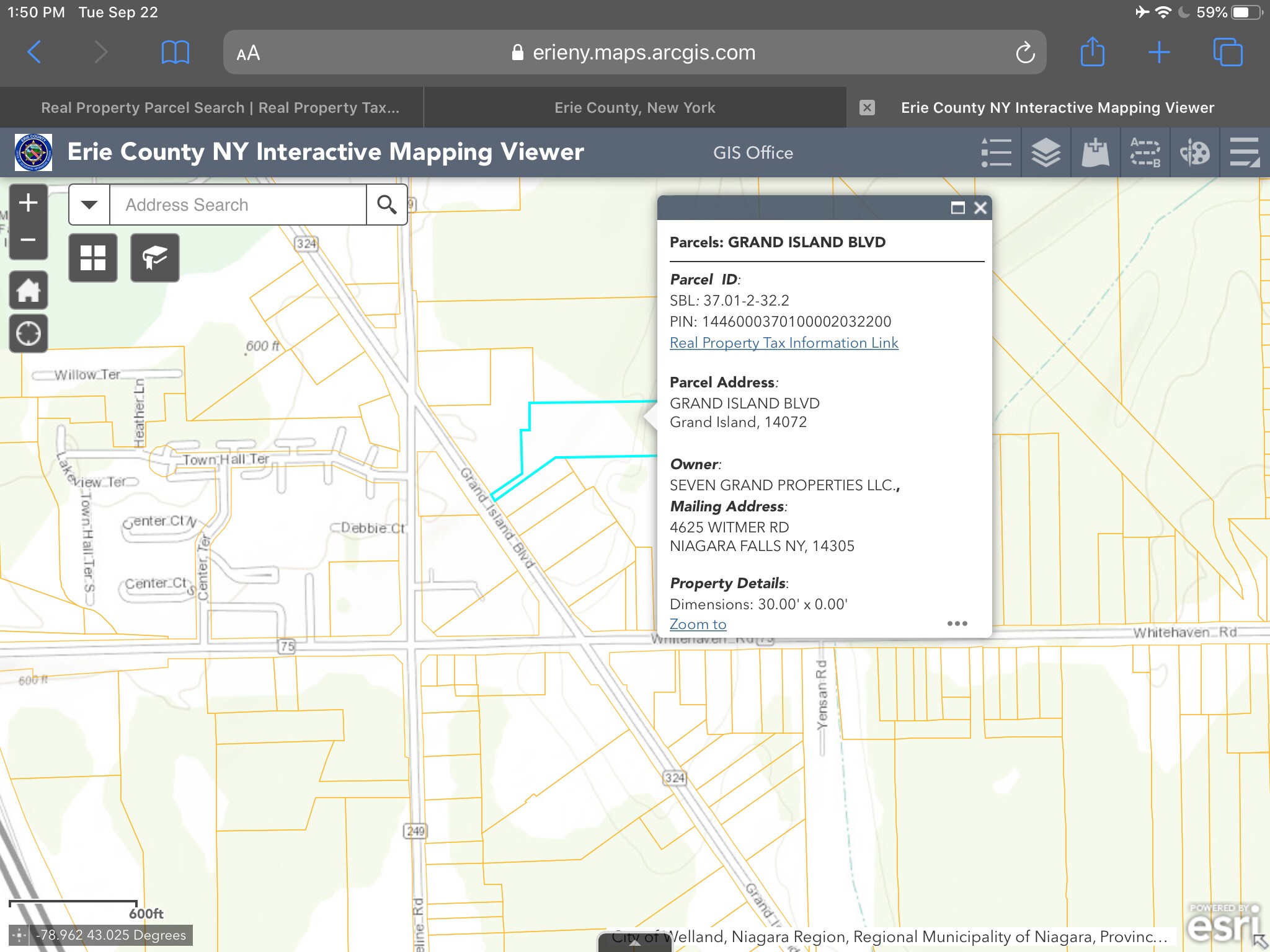Open Real Property Tax Information Link

point(784,343)
